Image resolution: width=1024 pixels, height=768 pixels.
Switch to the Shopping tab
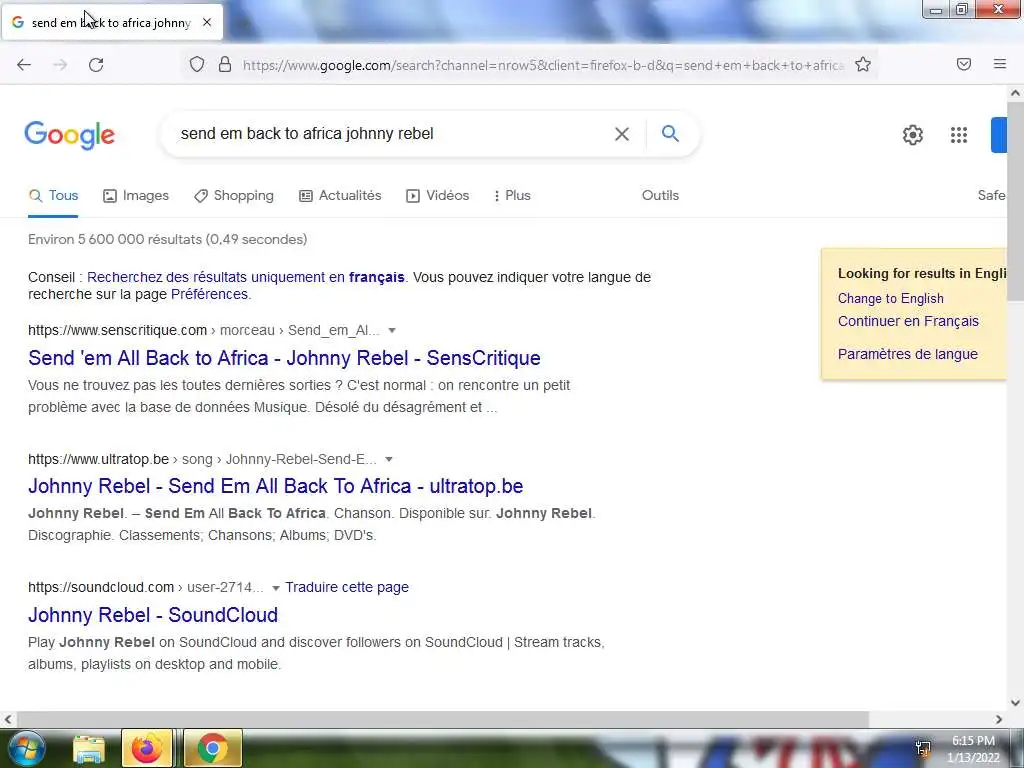pyautogui.click(x=234, y=195)
